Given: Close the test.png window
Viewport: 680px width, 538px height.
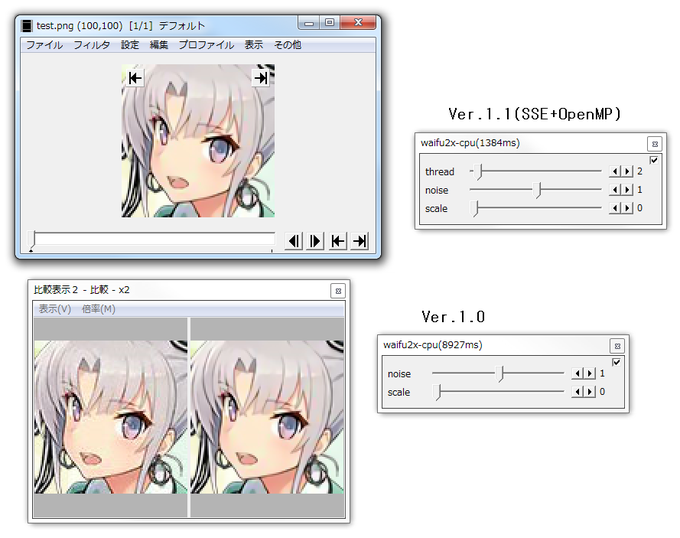Looking at the screenshot, I should tap(358, 23).
